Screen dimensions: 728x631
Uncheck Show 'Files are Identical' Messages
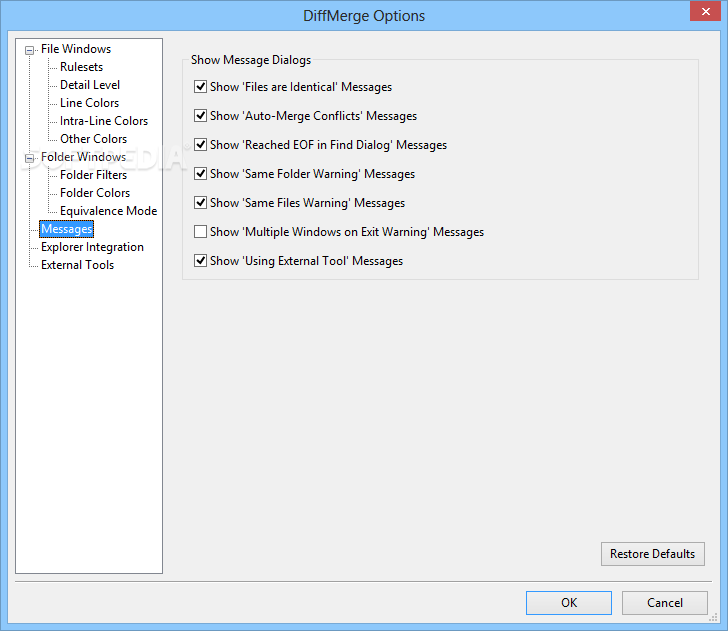pos(200,87)
